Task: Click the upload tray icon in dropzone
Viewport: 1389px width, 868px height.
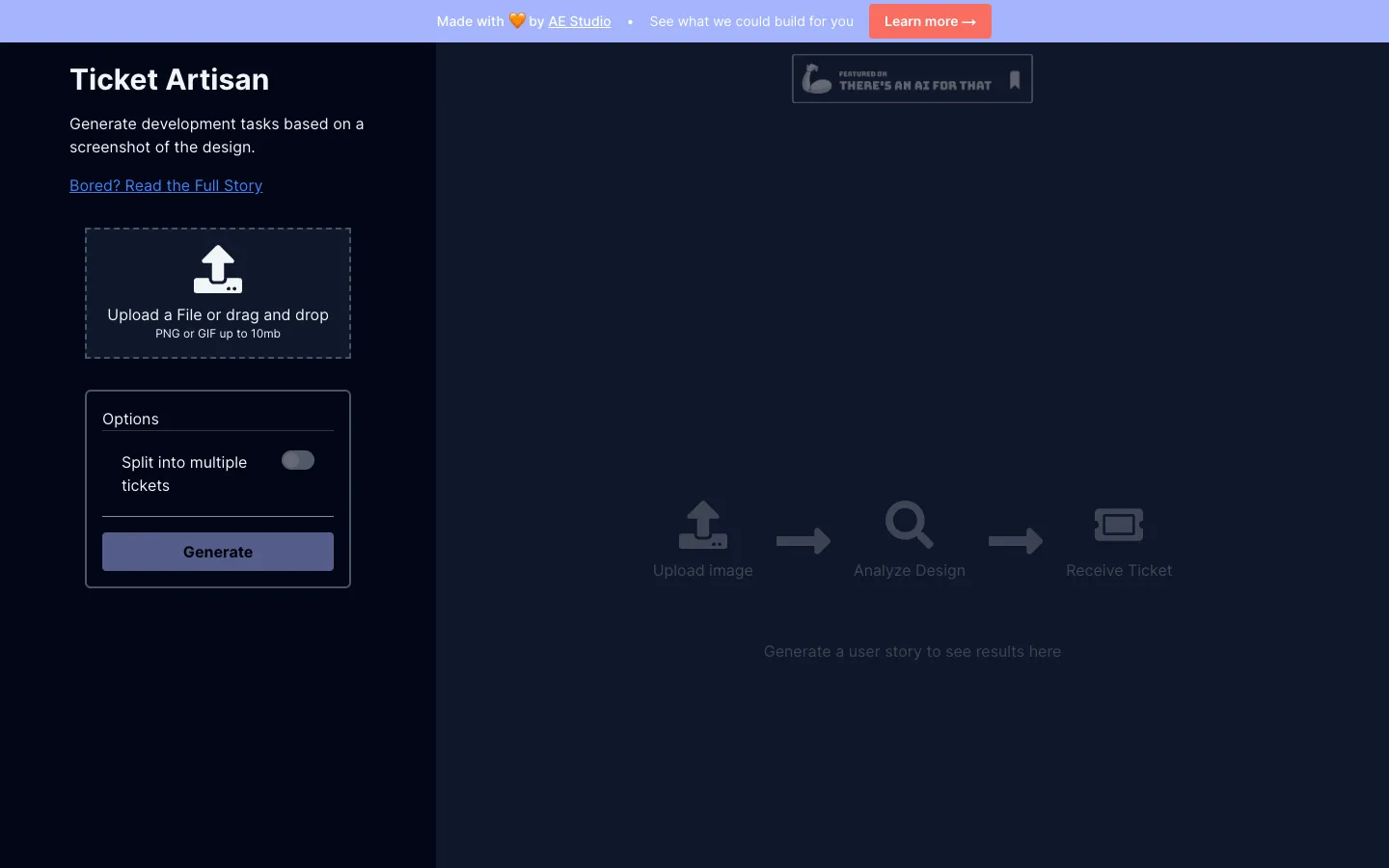Action: pyautogui.click(x=218, y=269)
